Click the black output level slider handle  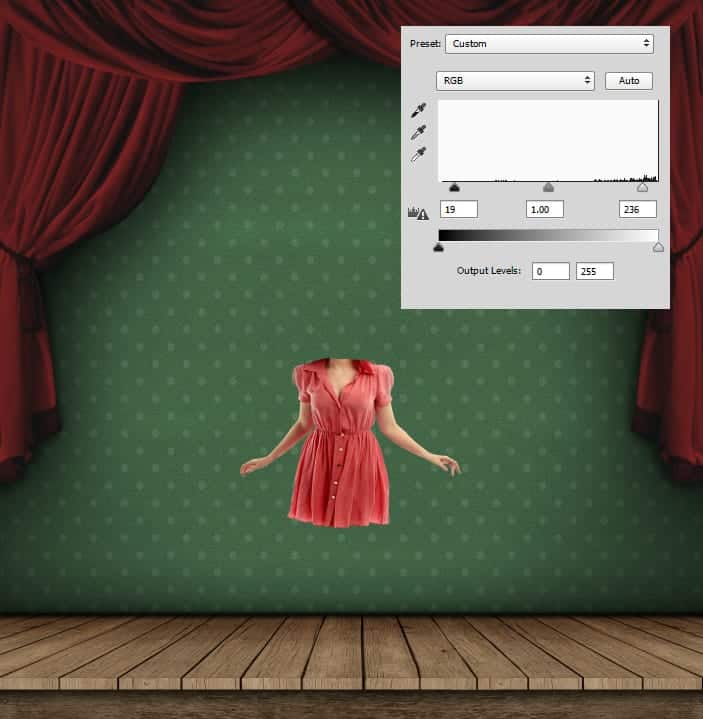tap(438, 247)
